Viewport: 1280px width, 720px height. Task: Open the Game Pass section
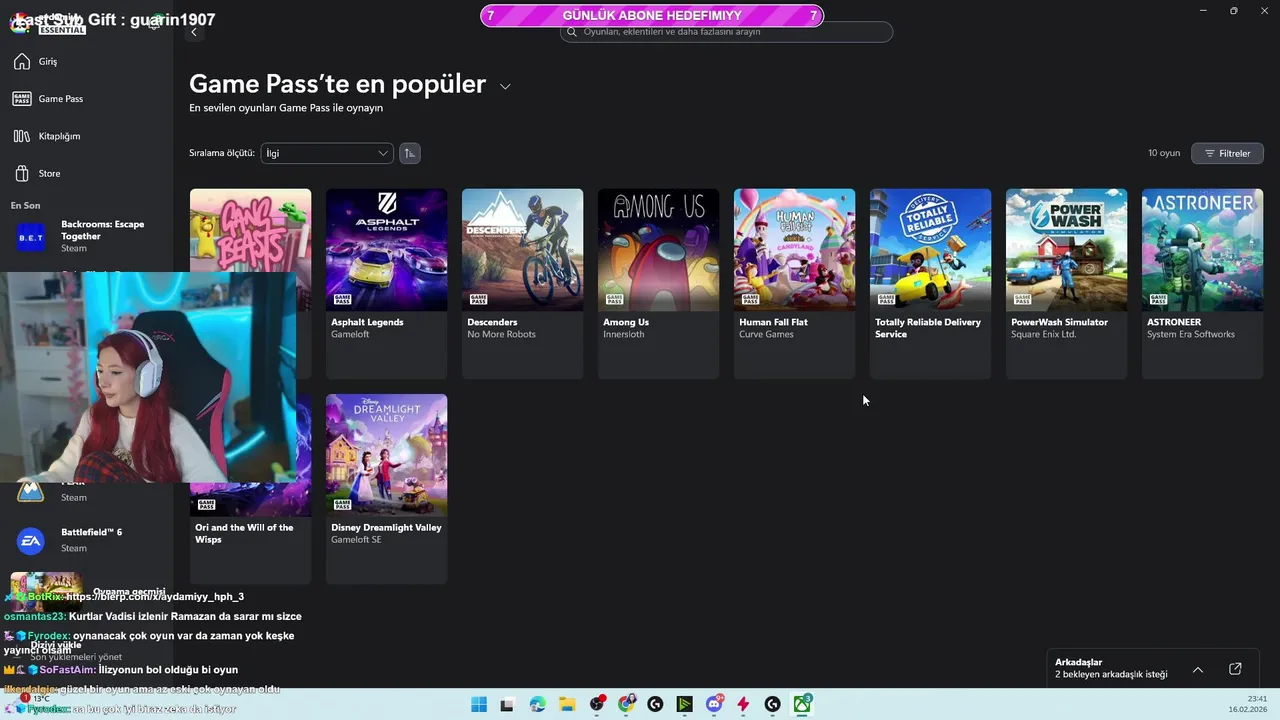pyautogui.click(x=48, y=99)
